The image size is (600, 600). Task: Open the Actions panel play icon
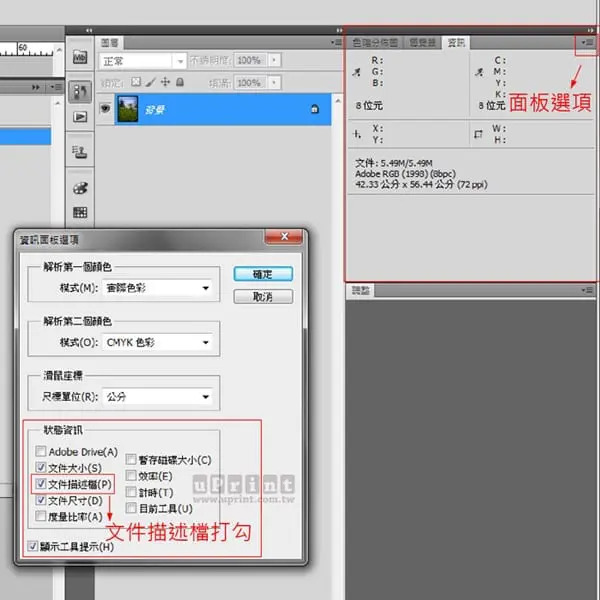click(80, 117)
